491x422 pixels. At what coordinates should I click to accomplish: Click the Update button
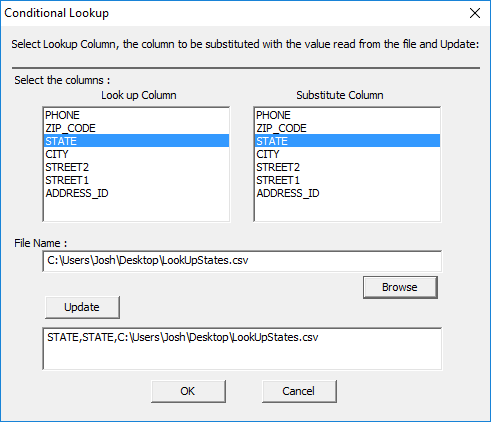pyautogui.click(x=82, y=307)
